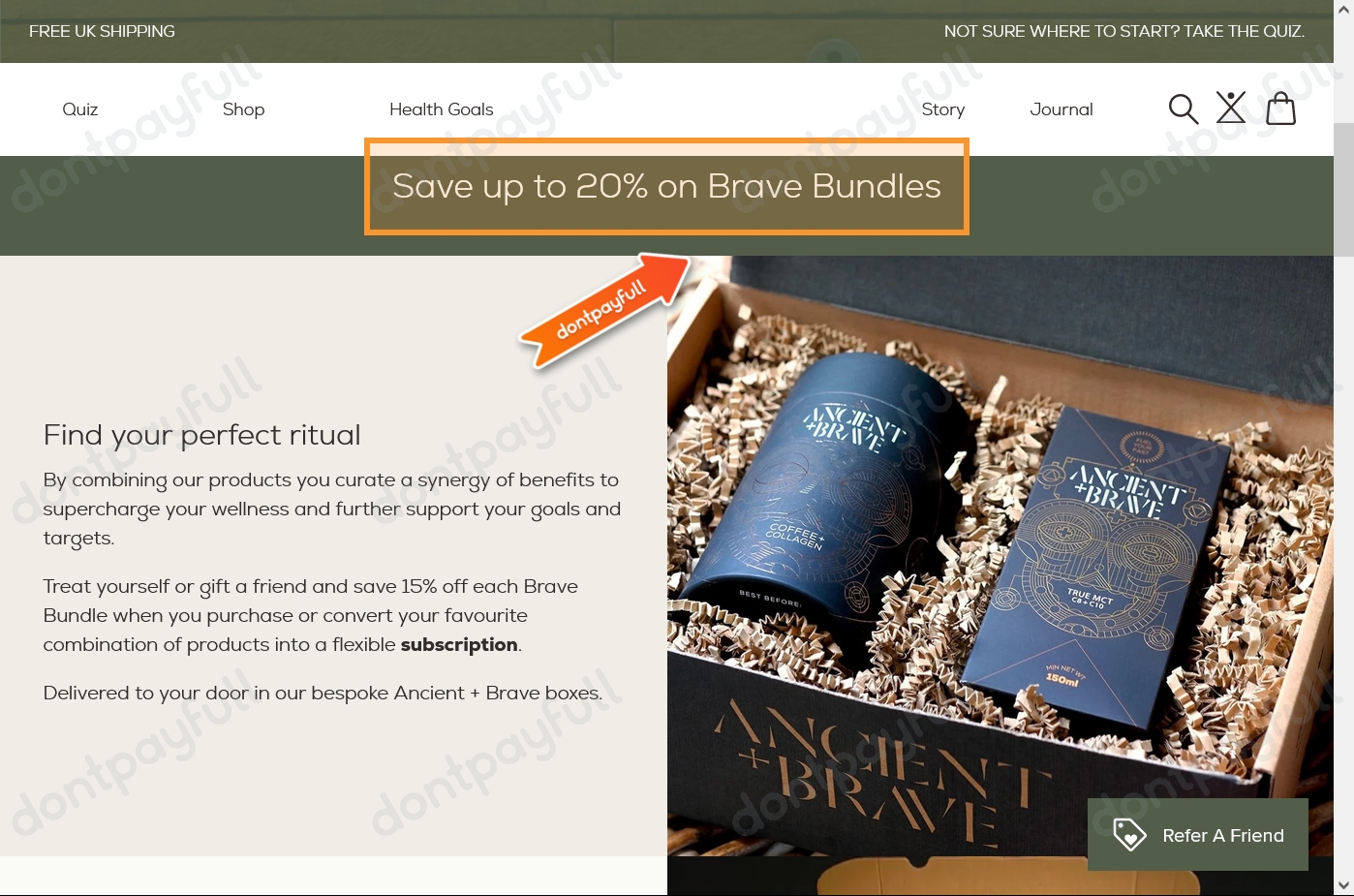Image resolution: width=1354 pixels, height=896 pixels.
Task: Open the Shop navigation menu
Action: click(244, 109)
